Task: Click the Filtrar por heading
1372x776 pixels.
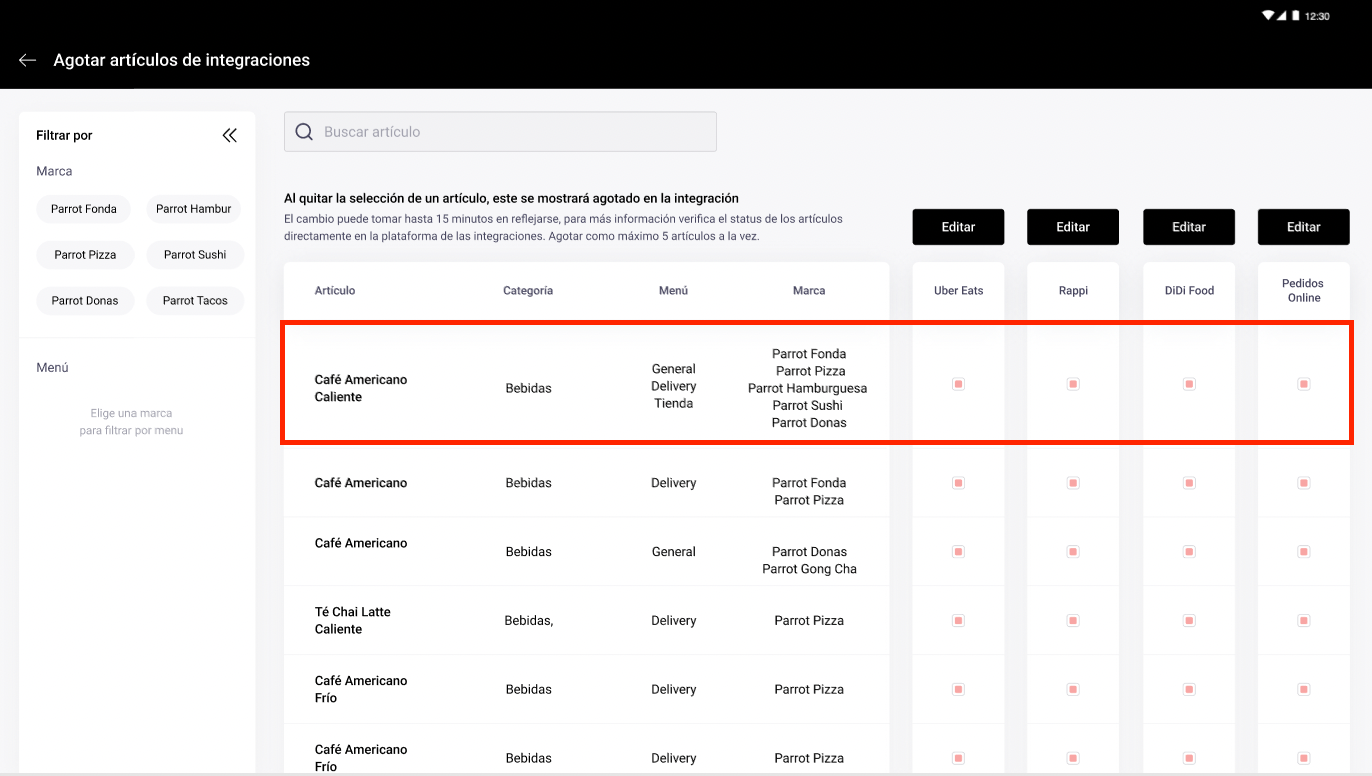Action: point(64,135)
